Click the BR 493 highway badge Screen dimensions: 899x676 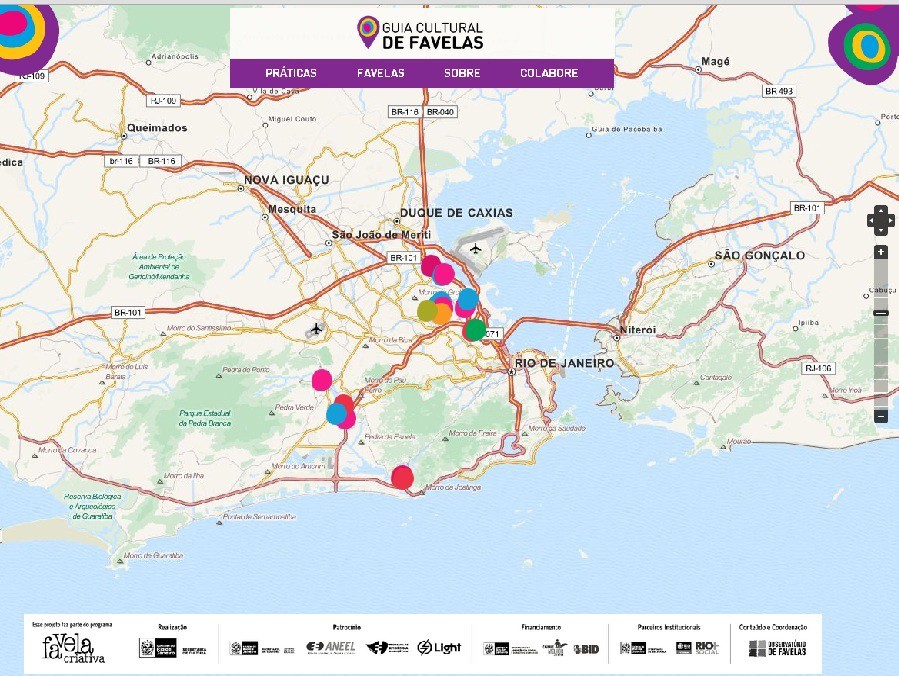(779, 91)
